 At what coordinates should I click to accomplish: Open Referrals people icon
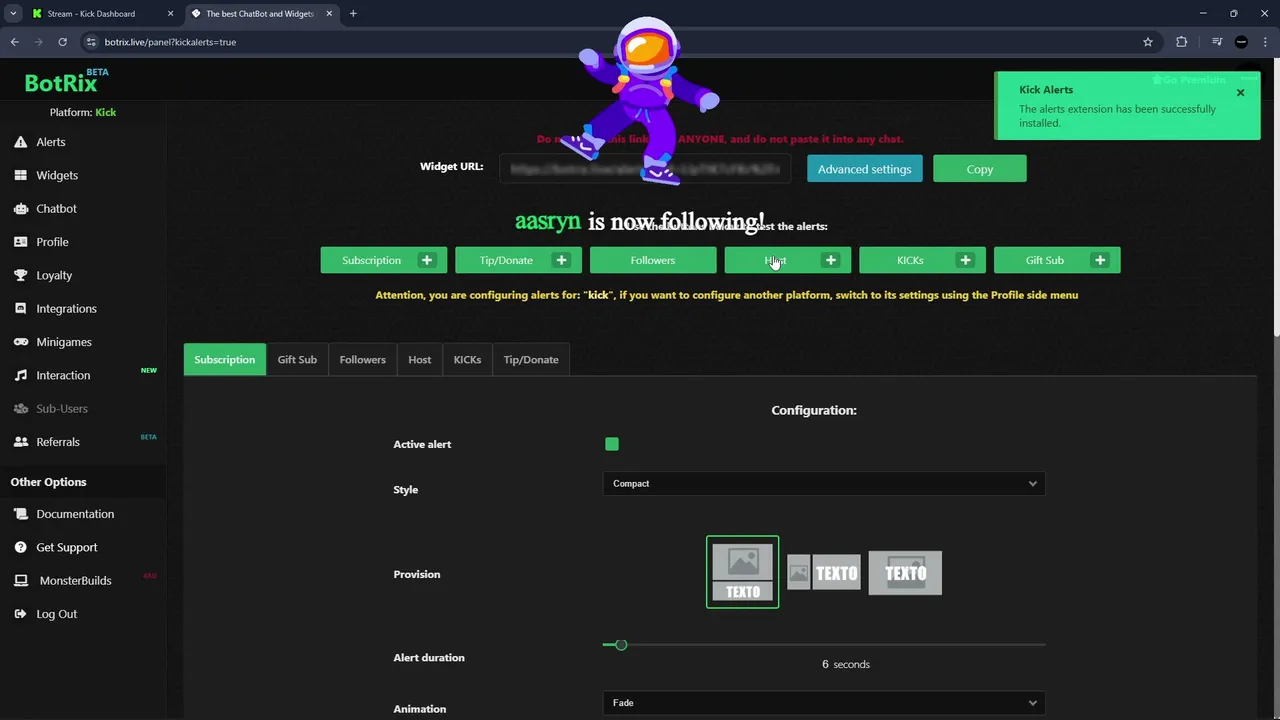(20, 442)
